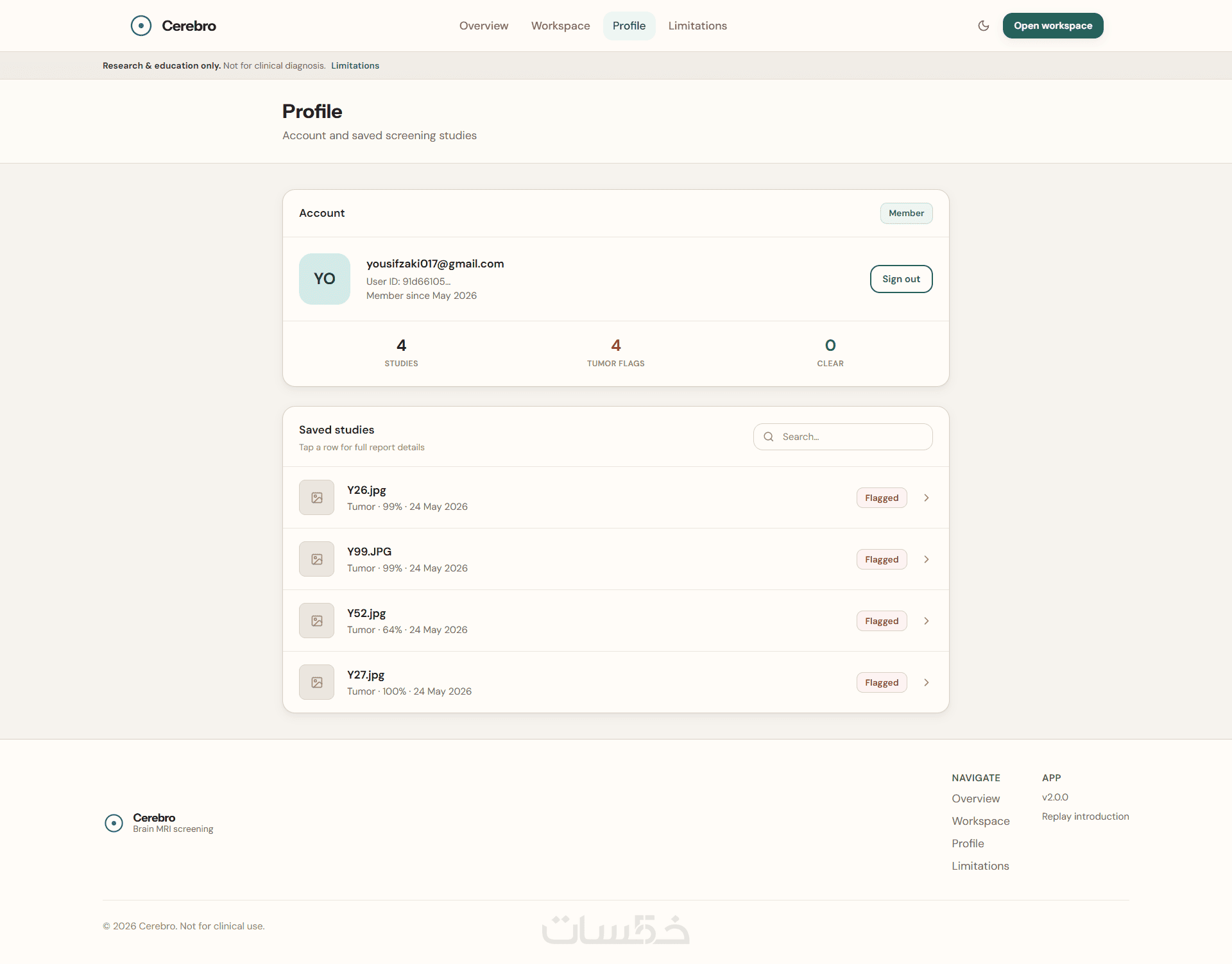Click the Y52.jpg image thumbnail icon
This screenshot has height=964, width=1232.
pos(316,621)
